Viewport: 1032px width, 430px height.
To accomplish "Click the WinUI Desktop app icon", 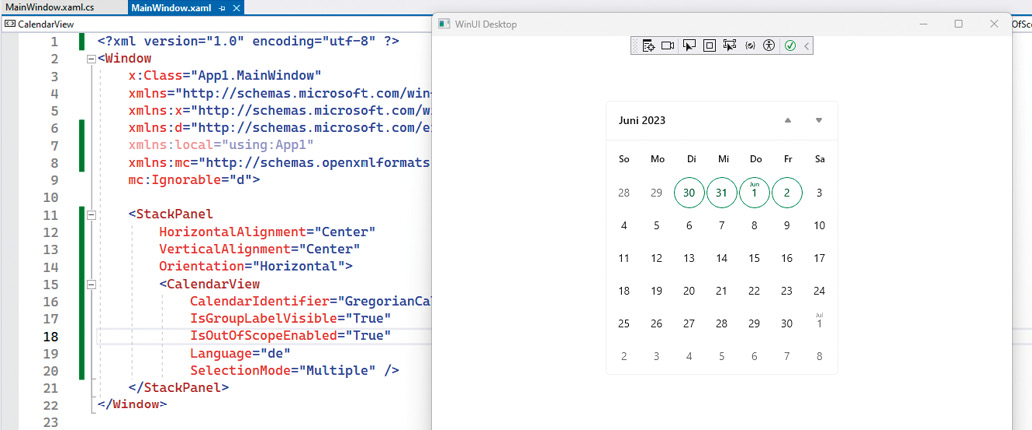I will pyautogui.click(x=444, y=24).
